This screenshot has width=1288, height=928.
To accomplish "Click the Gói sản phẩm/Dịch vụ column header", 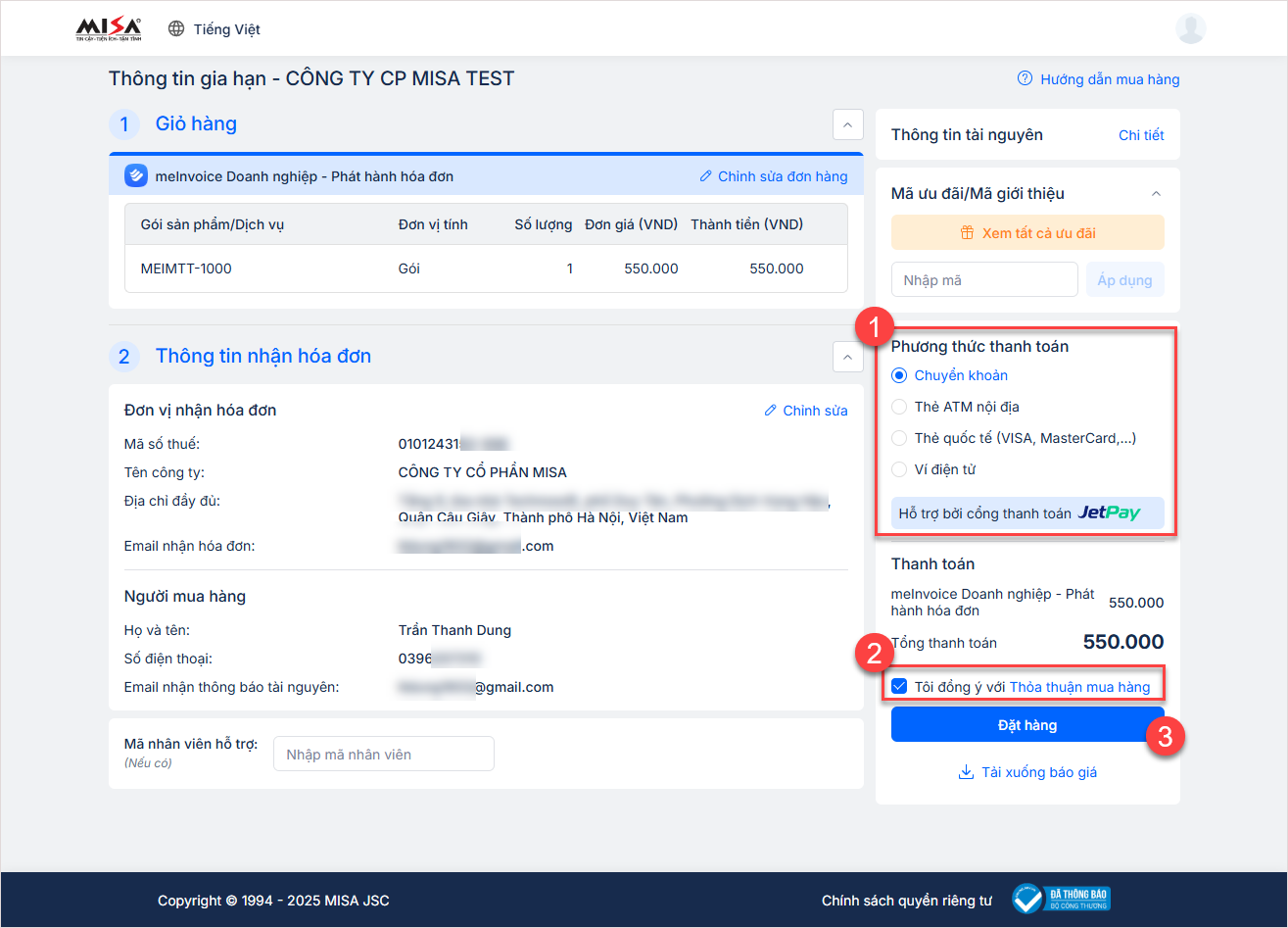I will [x=213, y=224].
